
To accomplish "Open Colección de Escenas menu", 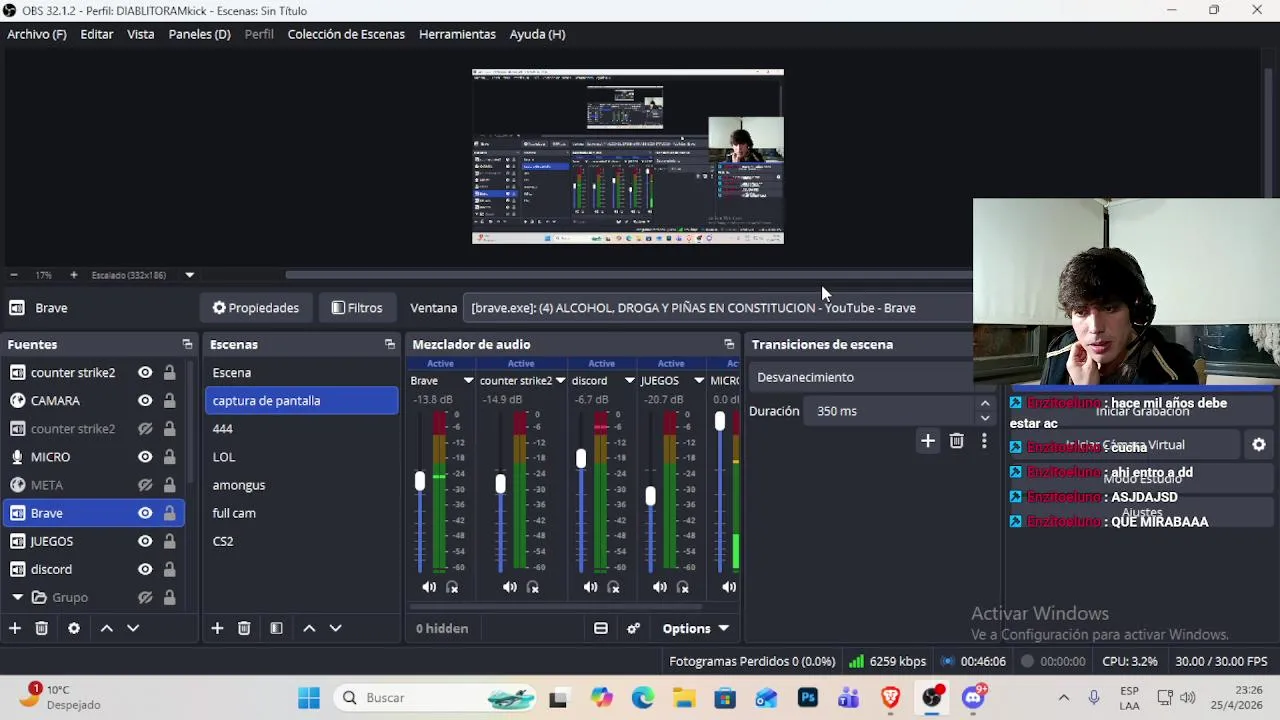I will [x=346, y=34].
